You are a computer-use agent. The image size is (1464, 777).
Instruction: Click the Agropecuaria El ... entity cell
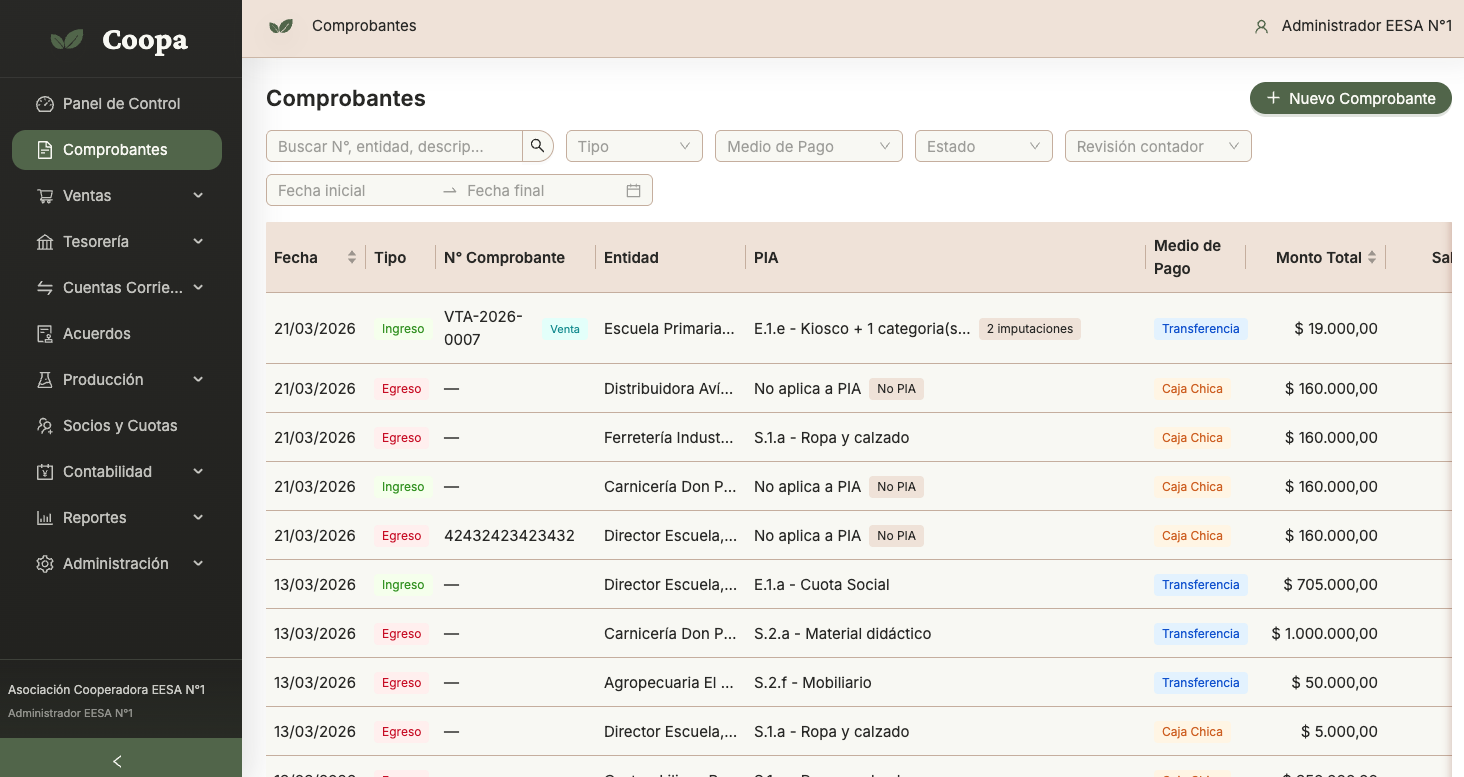click(670, 683)
